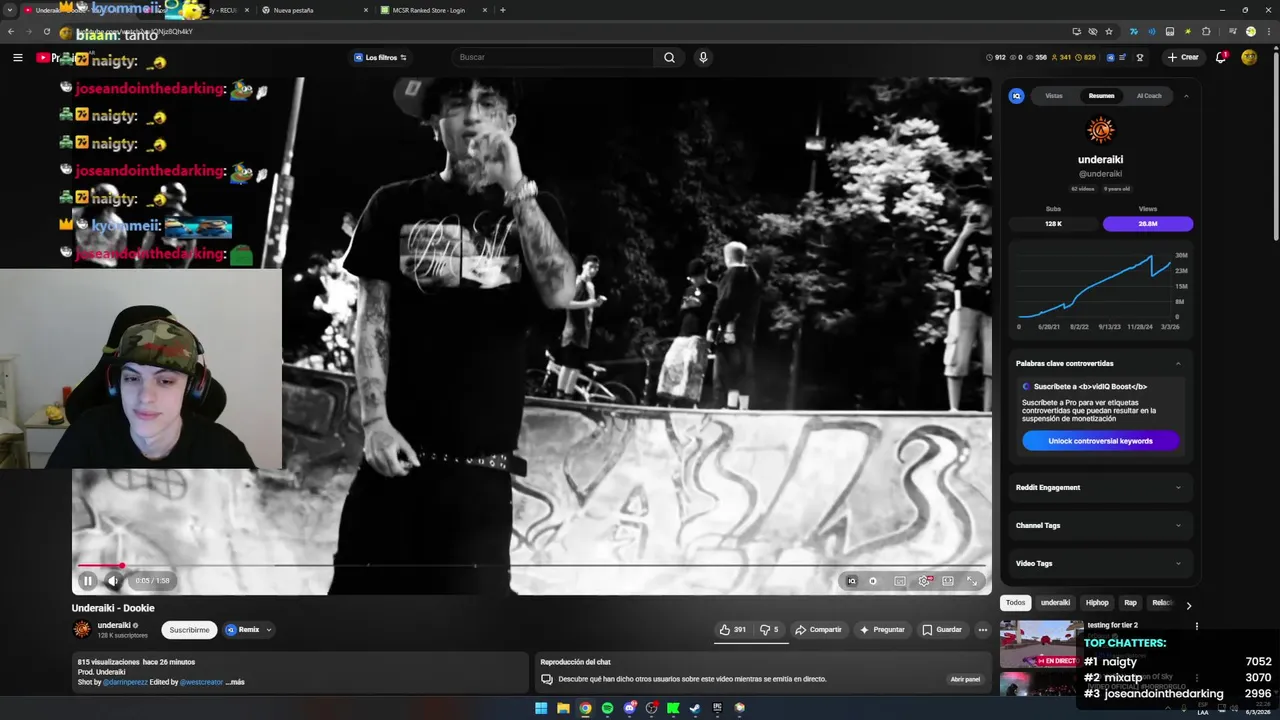Viewport: 1280px width, 720px height.
Task: Focus the Buscar search field
Action: [x=553, y=57]
